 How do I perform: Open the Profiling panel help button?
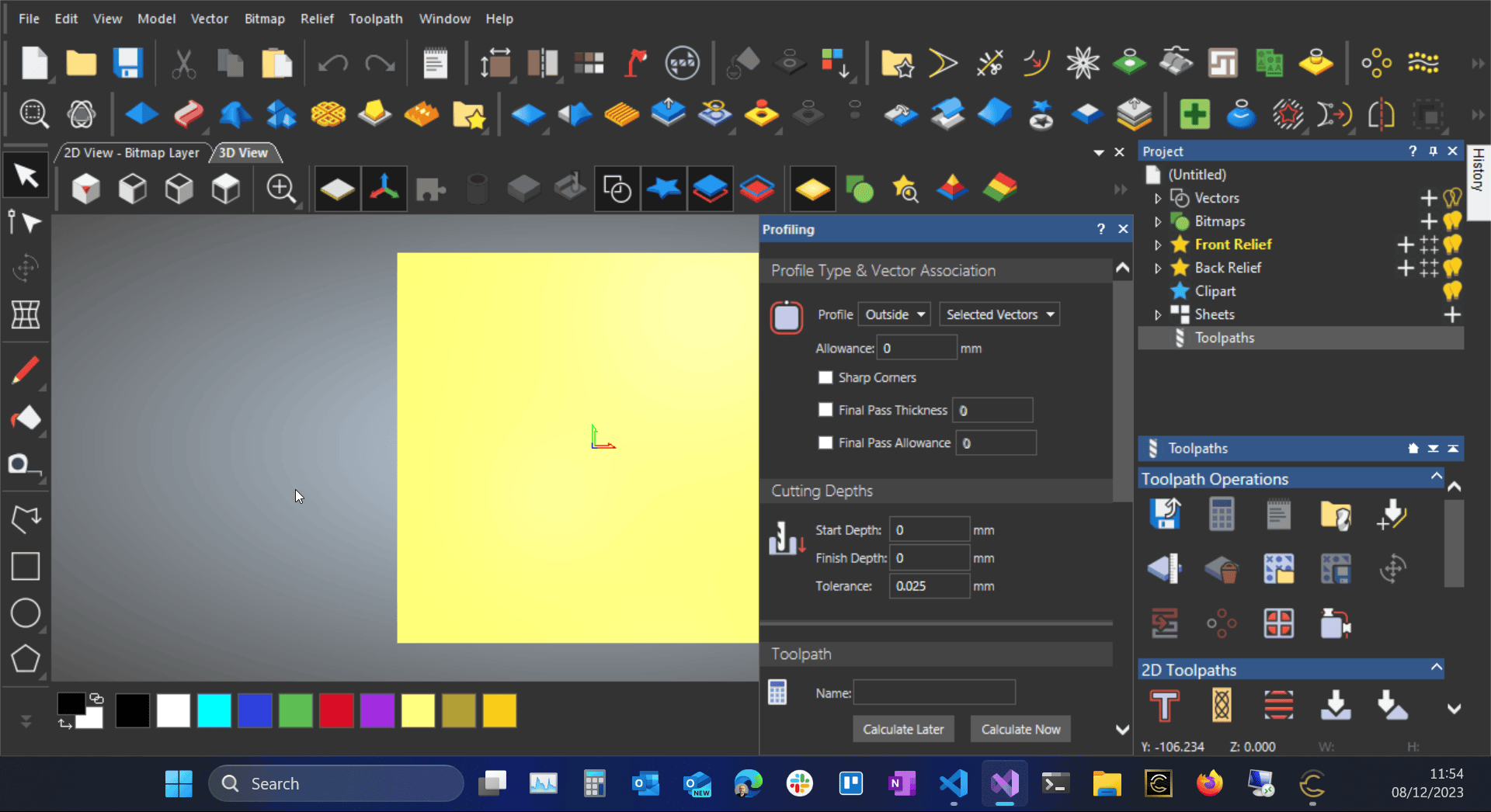[1100, 229]
